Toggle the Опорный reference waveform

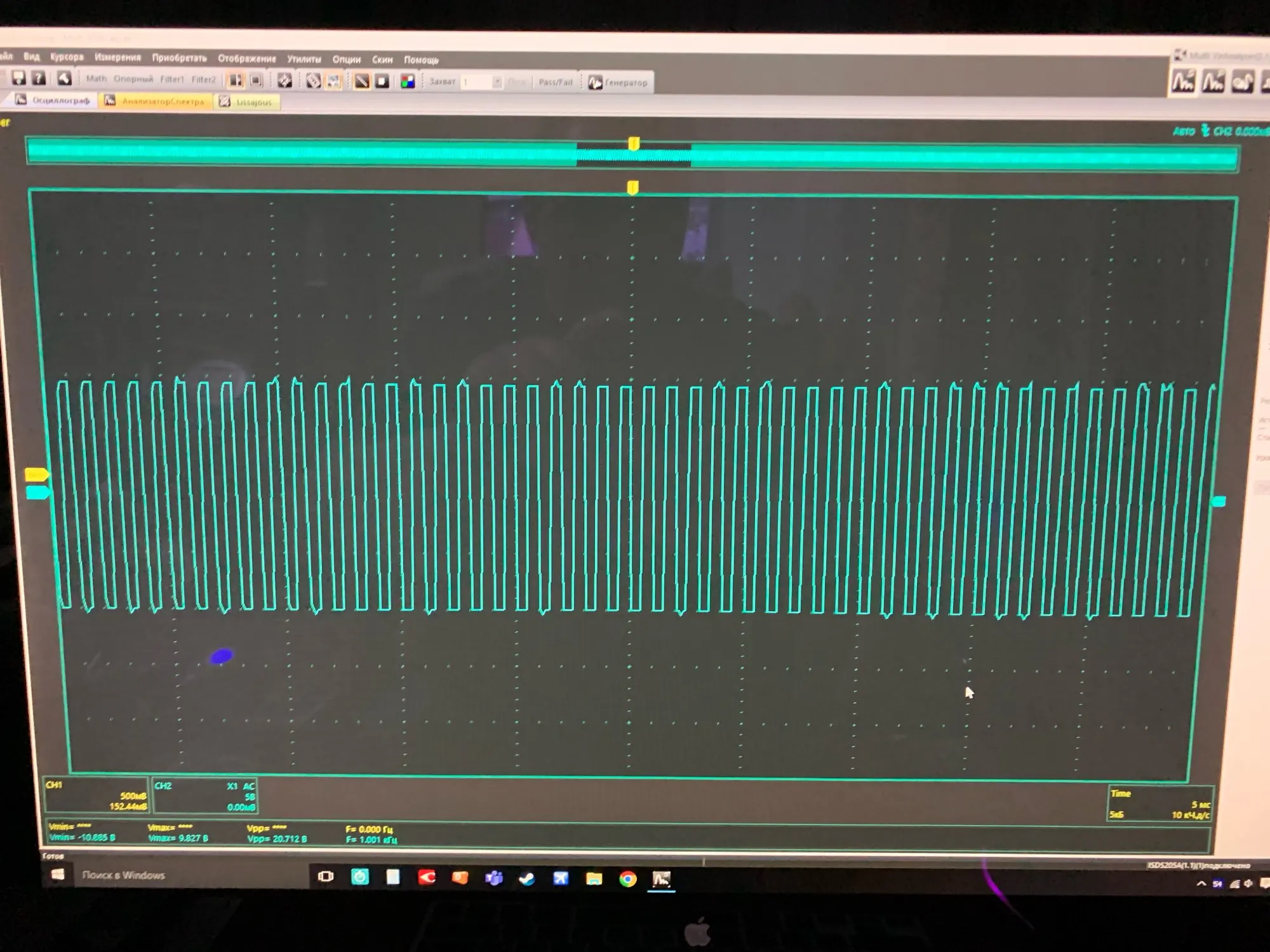133,79
